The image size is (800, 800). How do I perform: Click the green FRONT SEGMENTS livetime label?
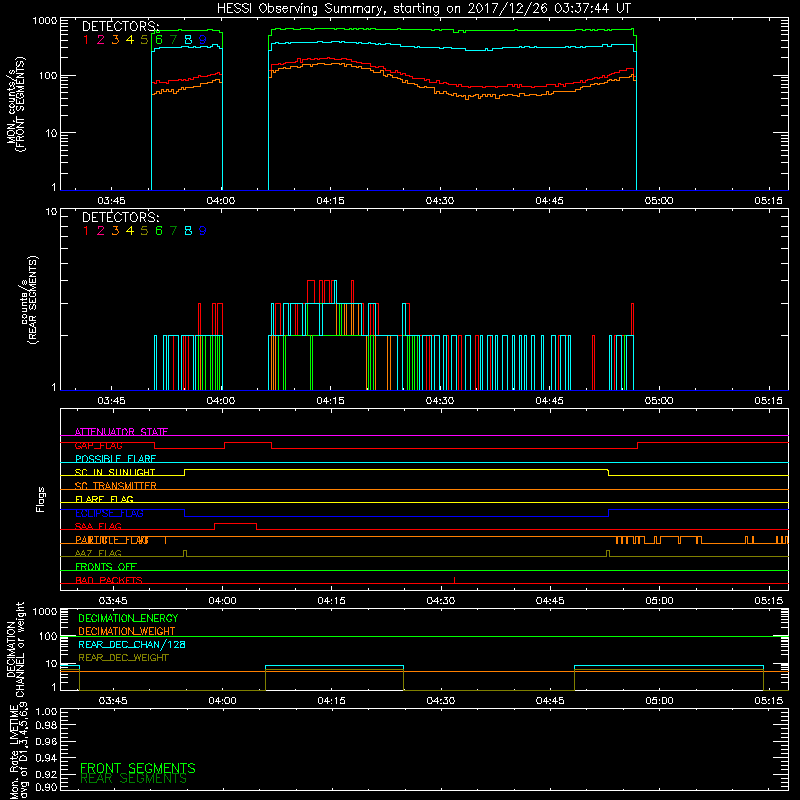138,768
